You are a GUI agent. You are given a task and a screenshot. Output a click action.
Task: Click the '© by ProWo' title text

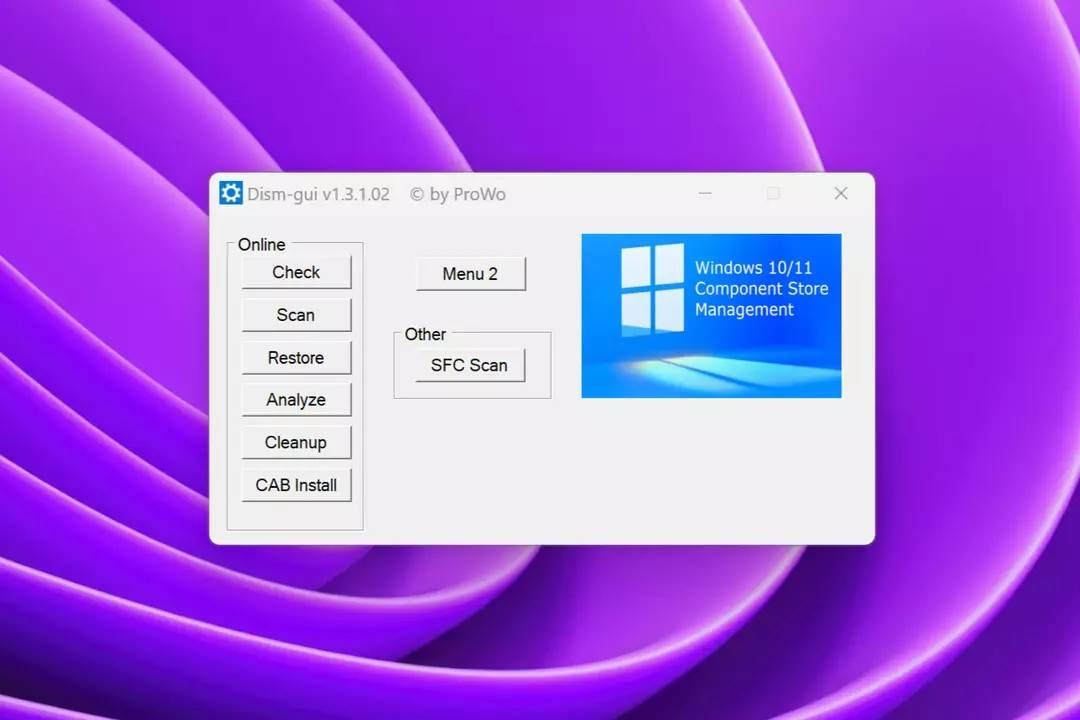(457, 194)
